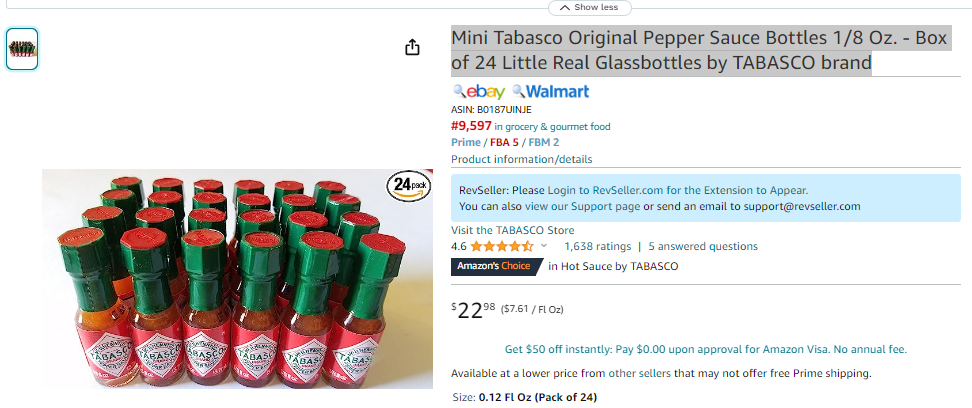Open Login link in RevSeller notice
The image size is (972, 408).
pos(560,190)
